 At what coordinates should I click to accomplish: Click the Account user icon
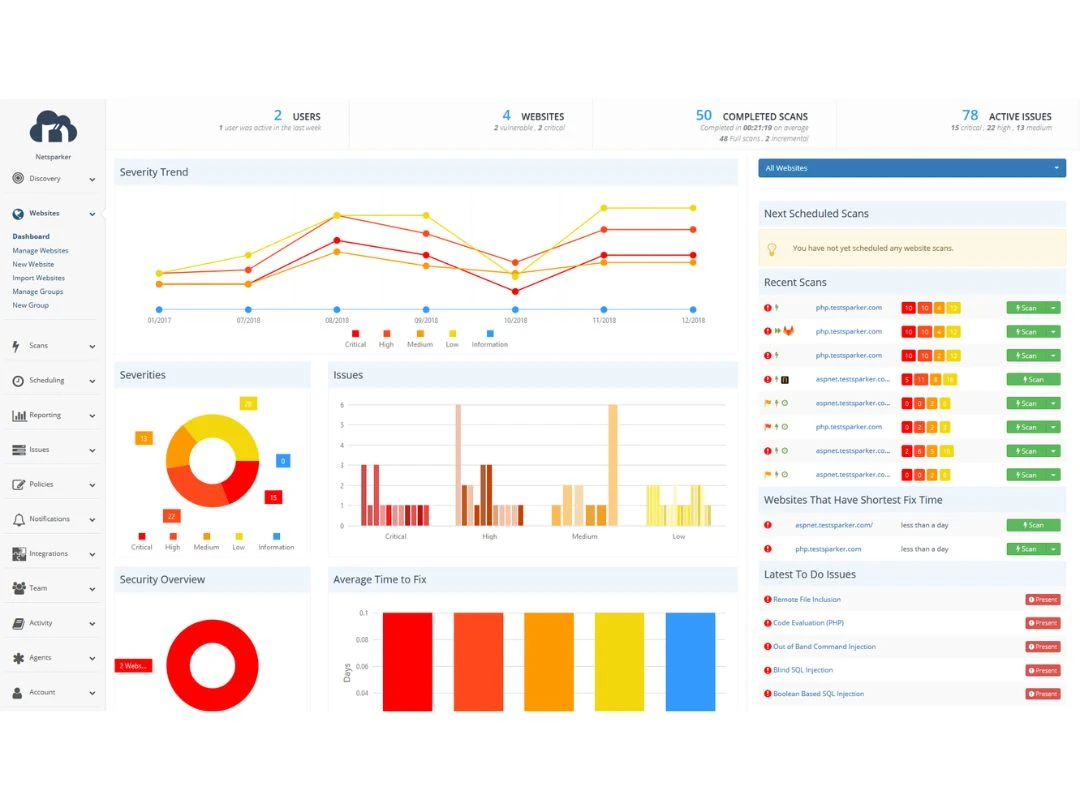(x=17, y=693)
